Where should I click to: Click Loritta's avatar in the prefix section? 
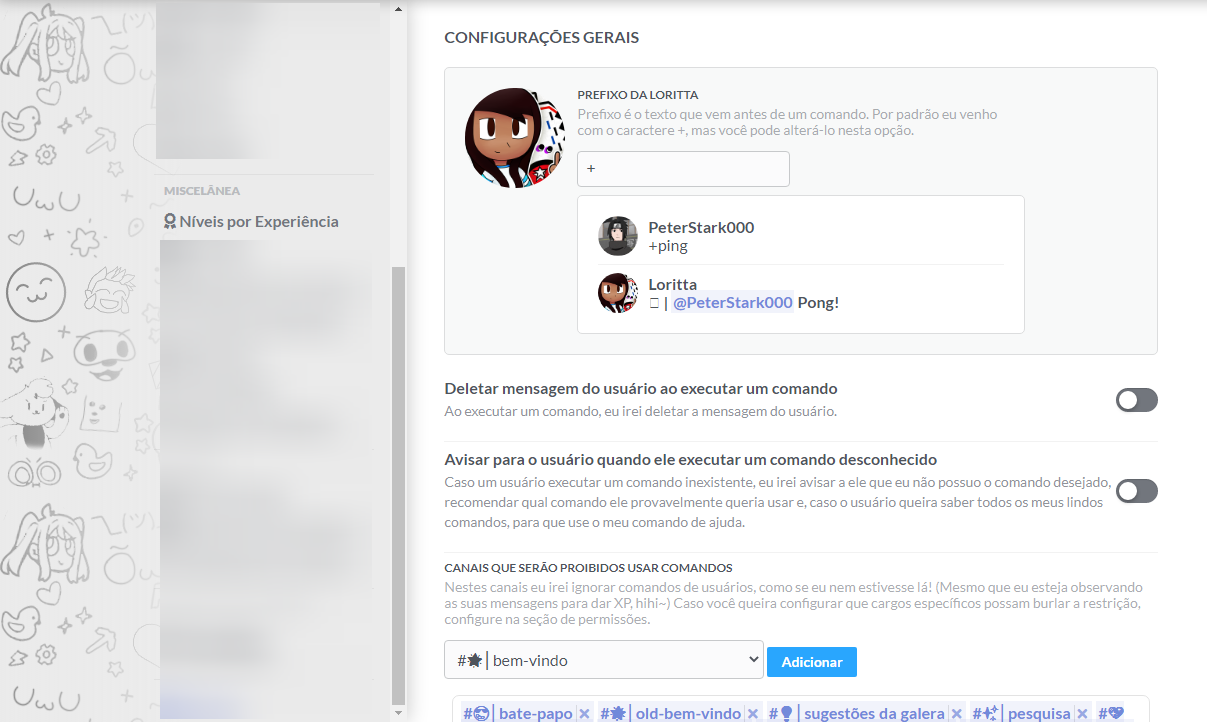pyautogui.click(x=514, y=136)
